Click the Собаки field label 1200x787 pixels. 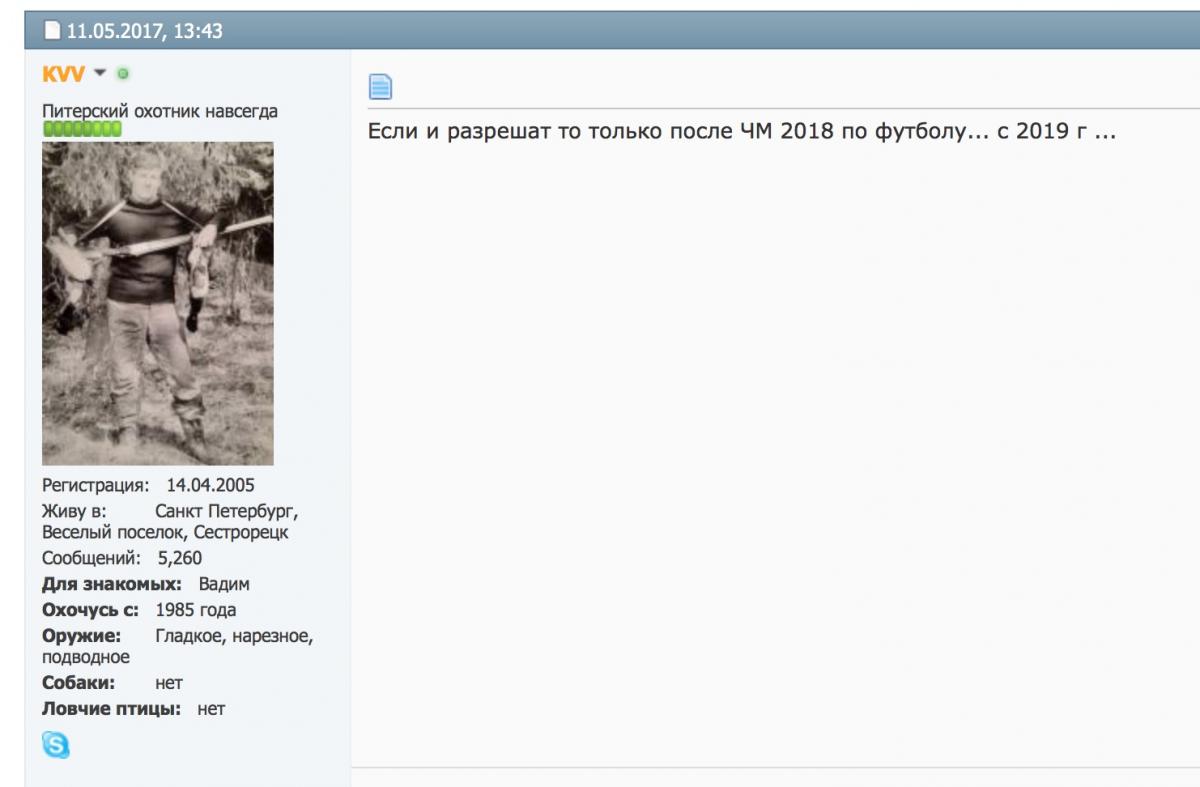[x=78, y=683]
